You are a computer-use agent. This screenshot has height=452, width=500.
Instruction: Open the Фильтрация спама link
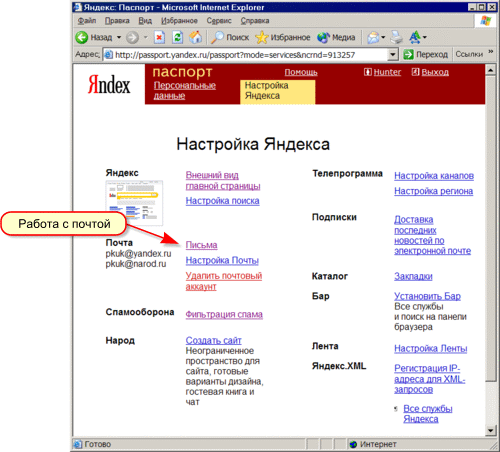tap(224, 314)
